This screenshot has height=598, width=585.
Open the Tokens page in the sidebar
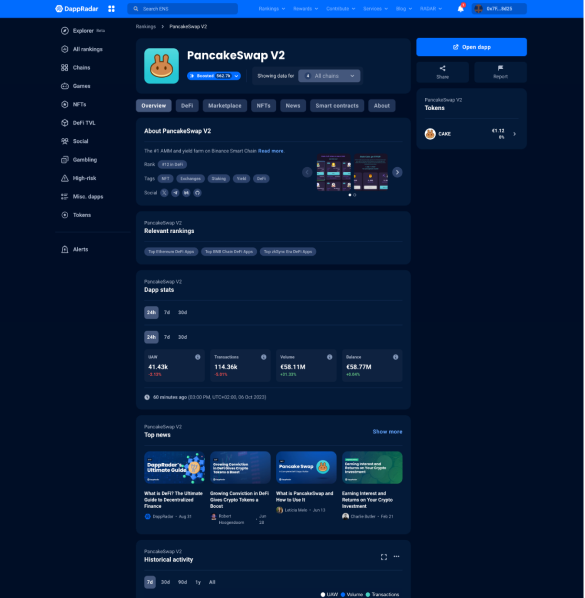tap(76, 215)
